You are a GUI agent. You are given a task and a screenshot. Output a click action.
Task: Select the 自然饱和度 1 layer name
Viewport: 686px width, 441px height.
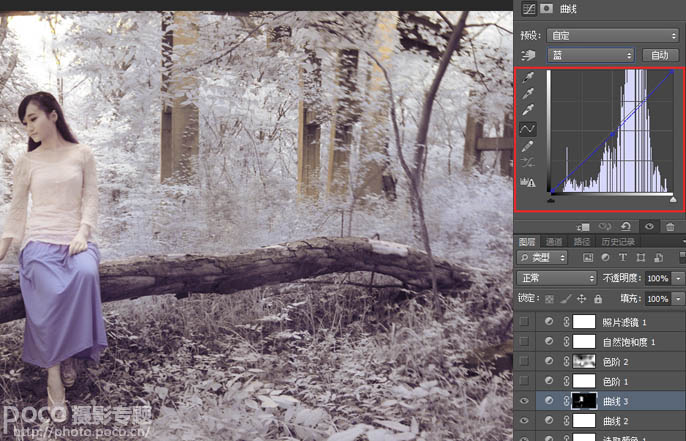629,342
